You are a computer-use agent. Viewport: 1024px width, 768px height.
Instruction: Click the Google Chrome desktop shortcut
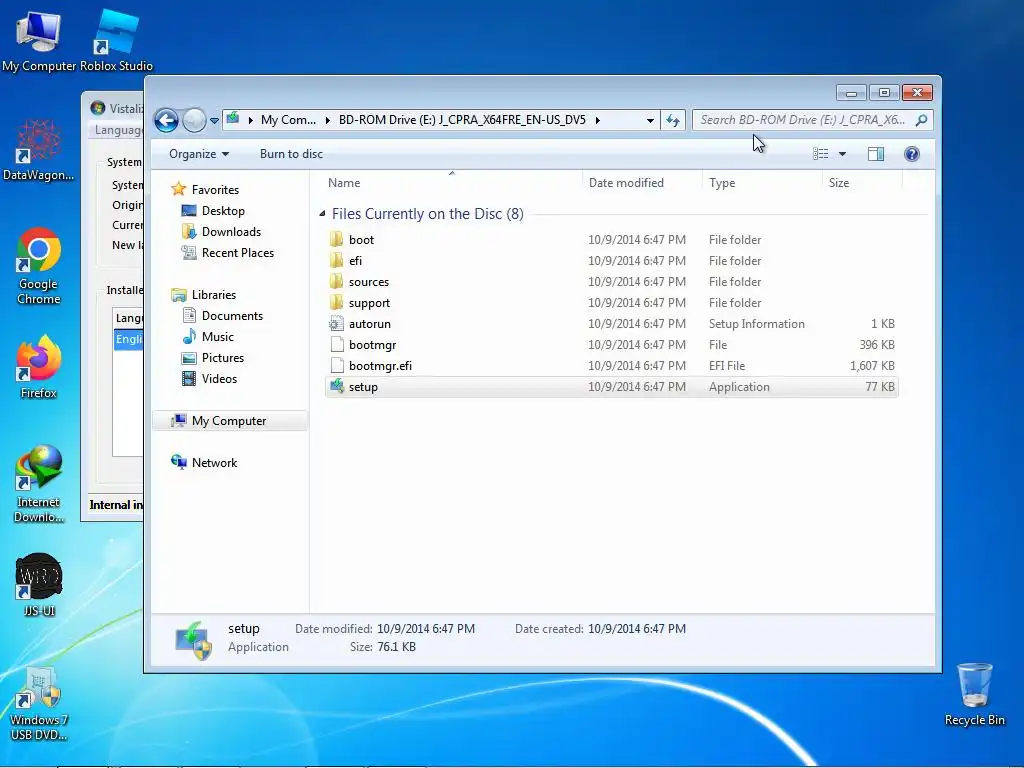point(39,266)
